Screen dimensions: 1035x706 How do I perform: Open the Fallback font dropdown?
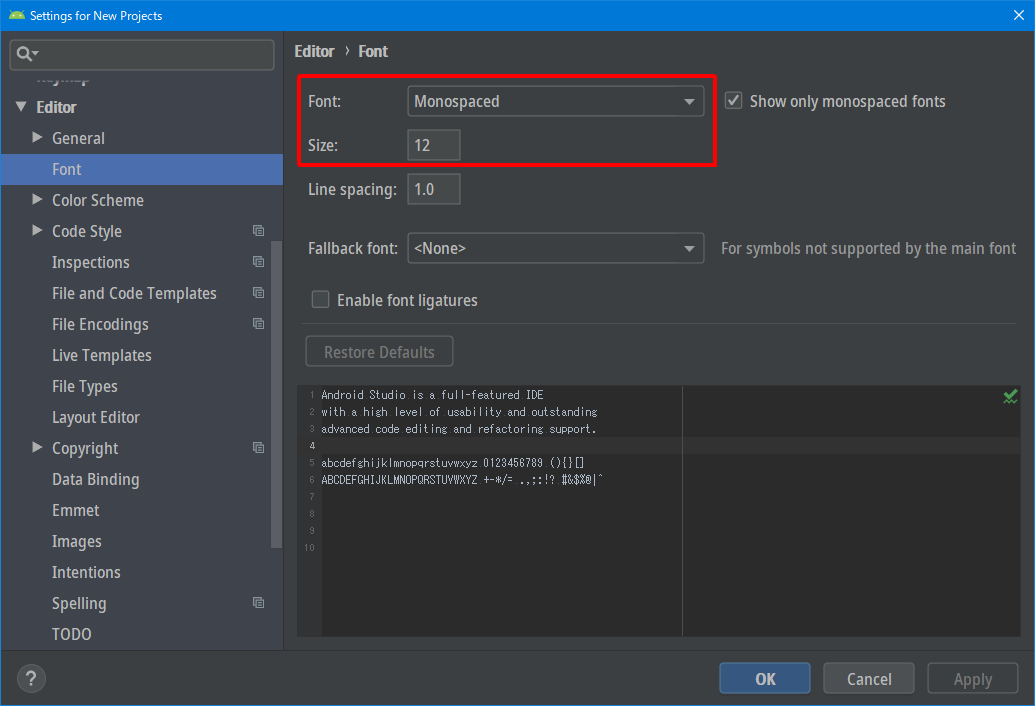coord(556,248)
